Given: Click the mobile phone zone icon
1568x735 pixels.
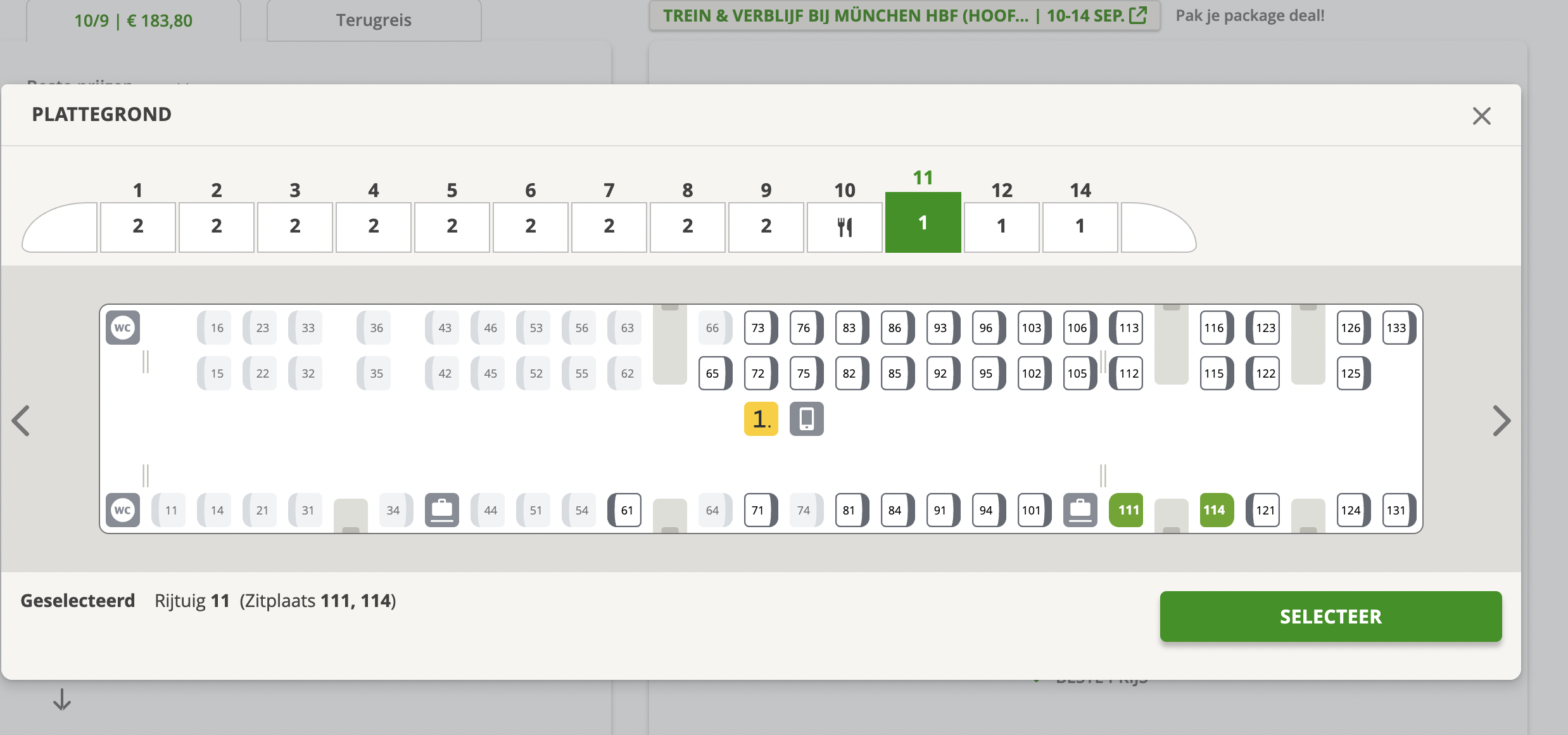Looking at the screenshot, I should point(806,419).
